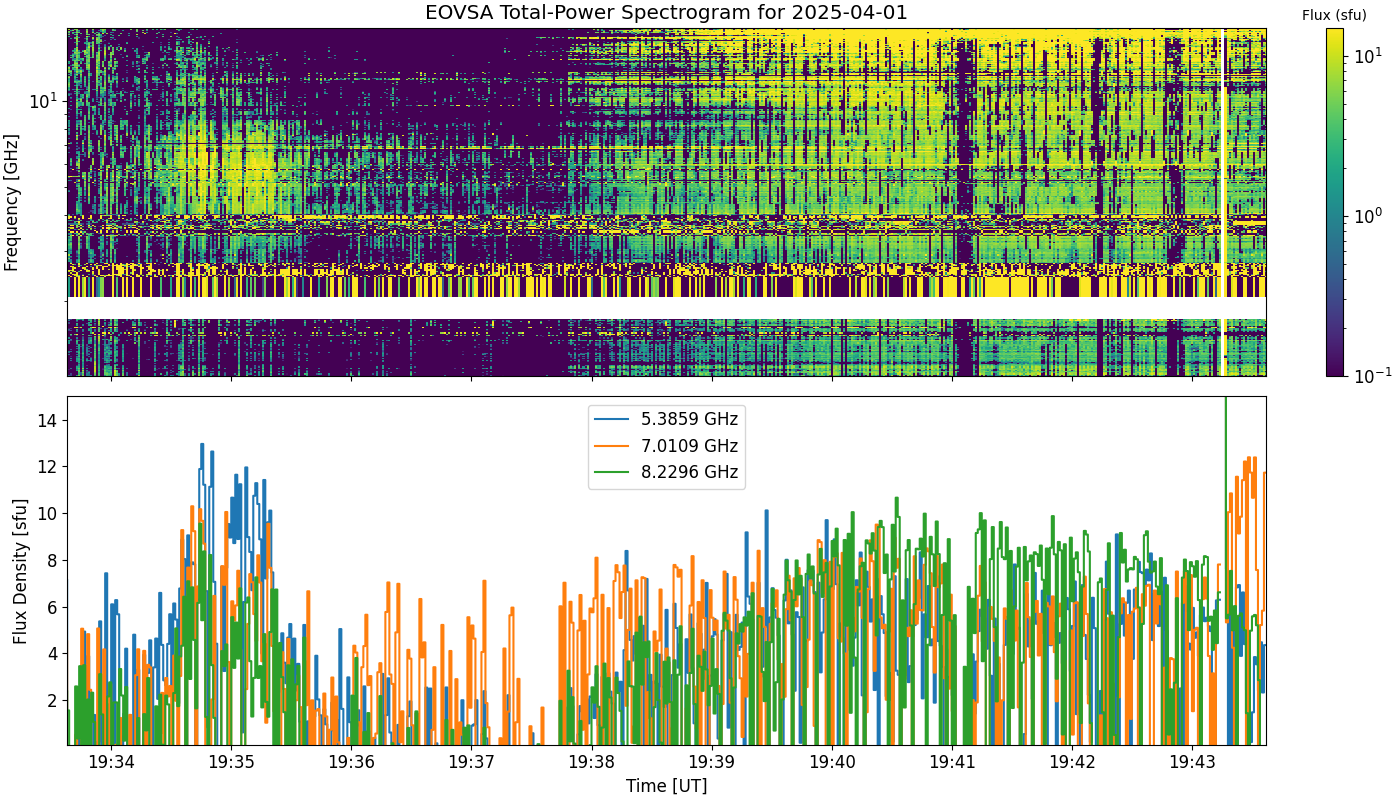1400x800 pixels.
Task: Click the Time [UT] axis label
Action: (667, 786)
